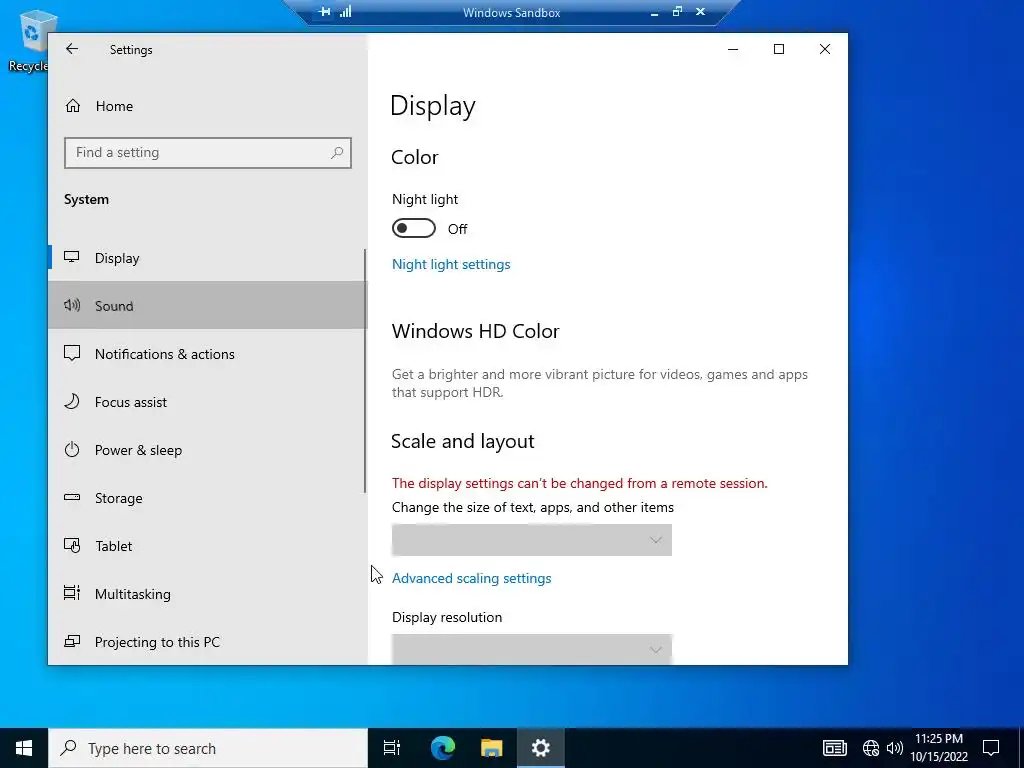Open the Sound settings page
This screenshot has width=1024, height=768.
pyautogui.click(x=206, y=306)
